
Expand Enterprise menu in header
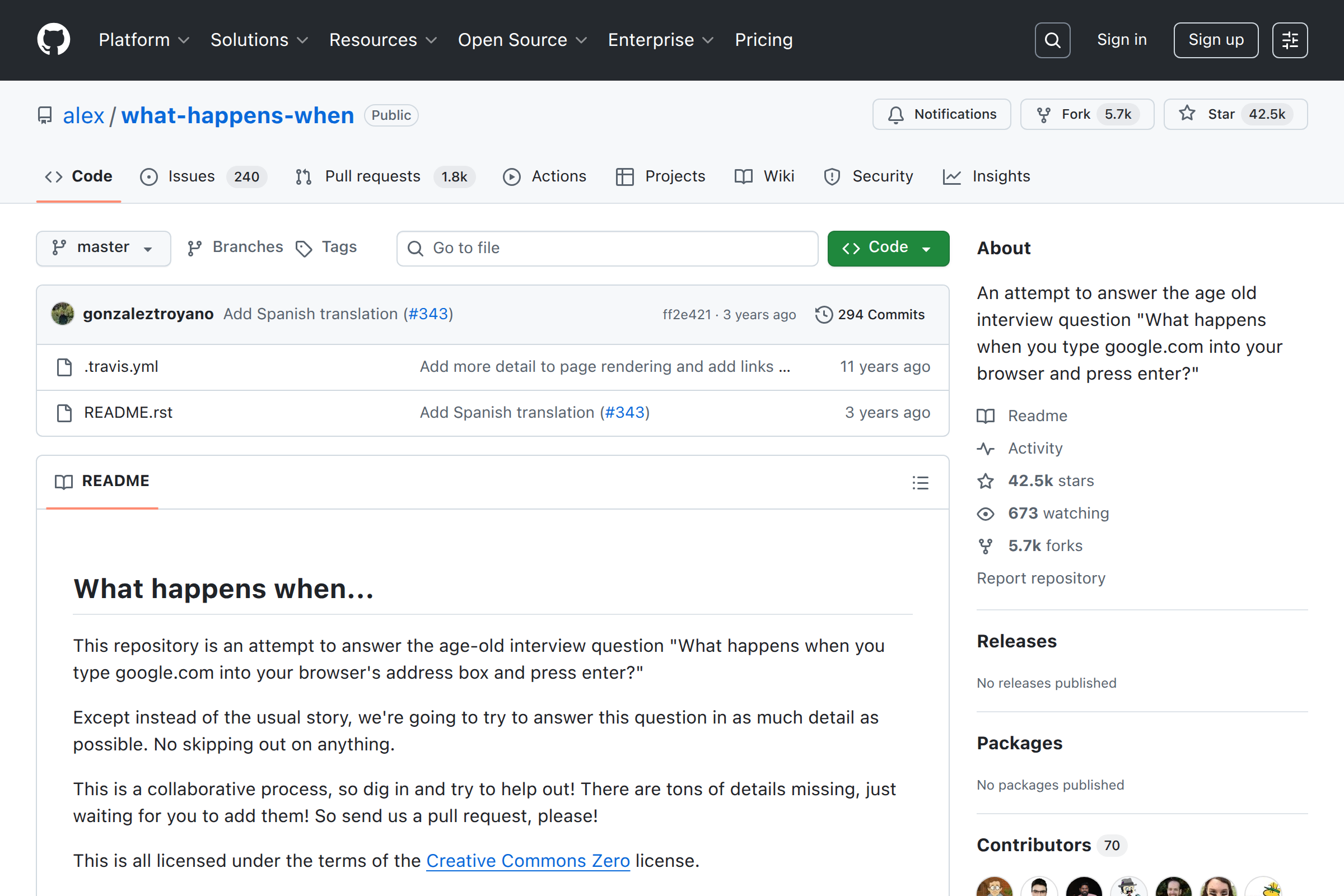click(x=661, y=40)
